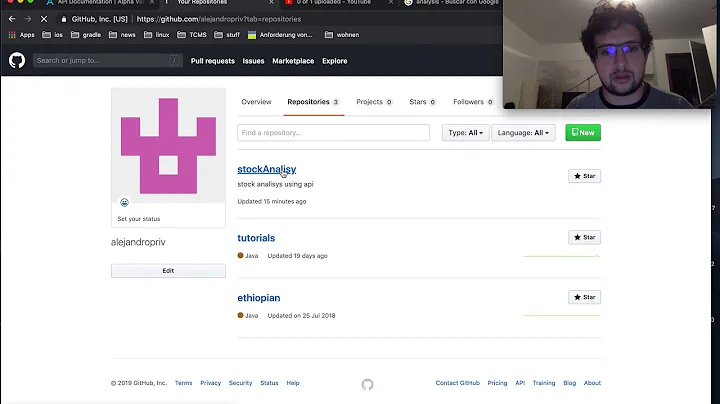The height and width of the screenshot is (404, 720).
Task: Open Blog footer link
Action: click(x=569, y=383)
